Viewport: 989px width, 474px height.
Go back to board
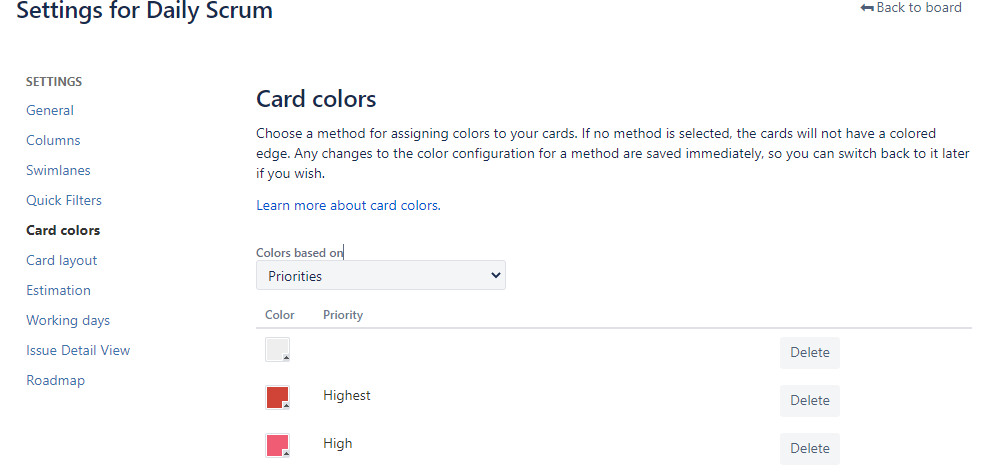click(918, 8)
